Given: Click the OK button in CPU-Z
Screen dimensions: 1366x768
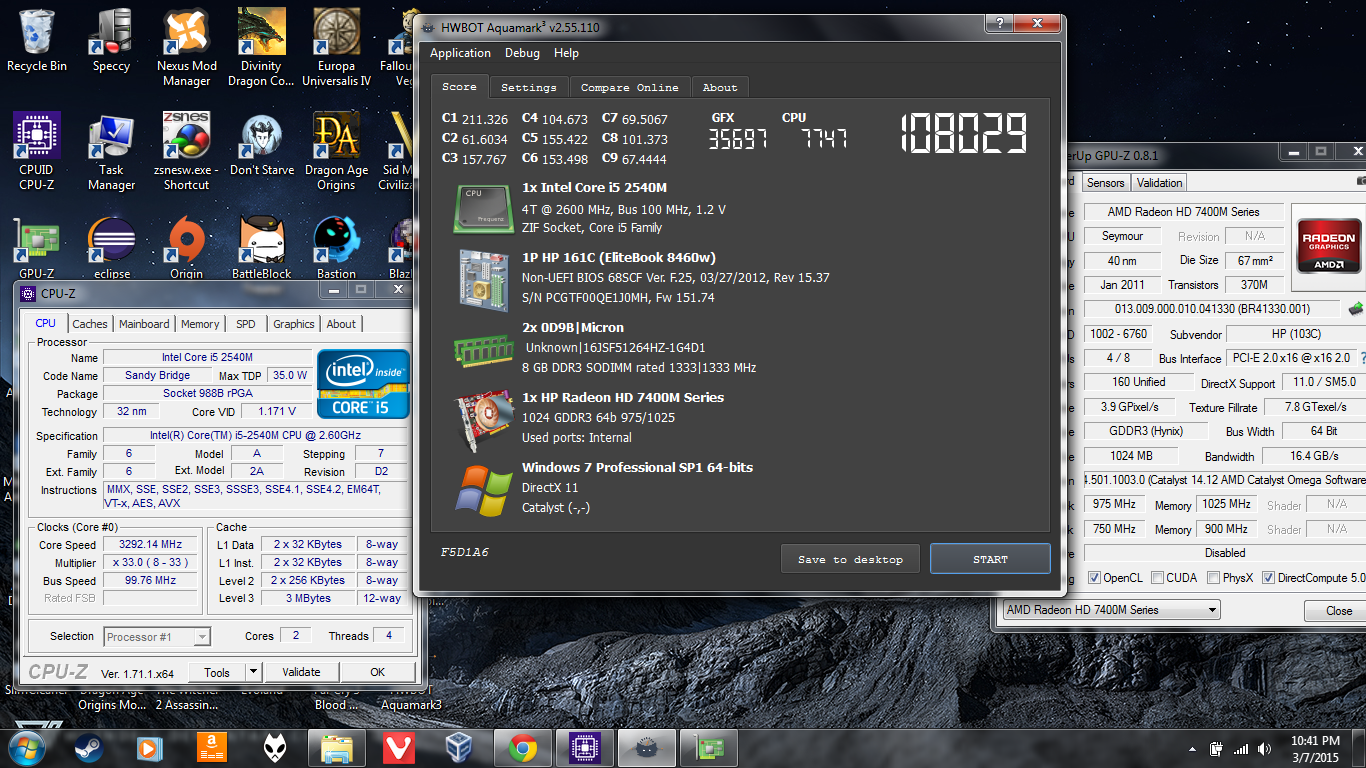Looking at the screenshot, I should [x=377, y=673].
